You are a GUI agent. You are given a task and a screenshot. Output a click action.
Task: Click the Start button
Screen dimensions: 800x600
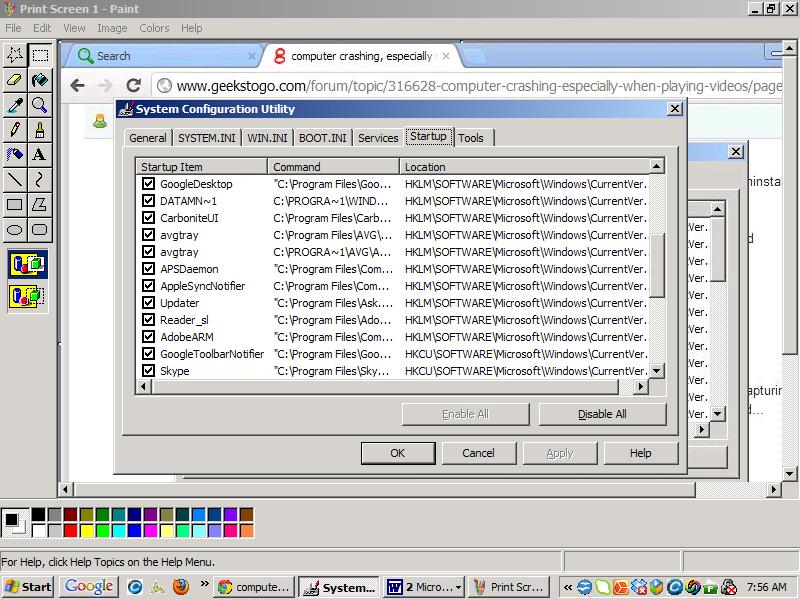28,587
